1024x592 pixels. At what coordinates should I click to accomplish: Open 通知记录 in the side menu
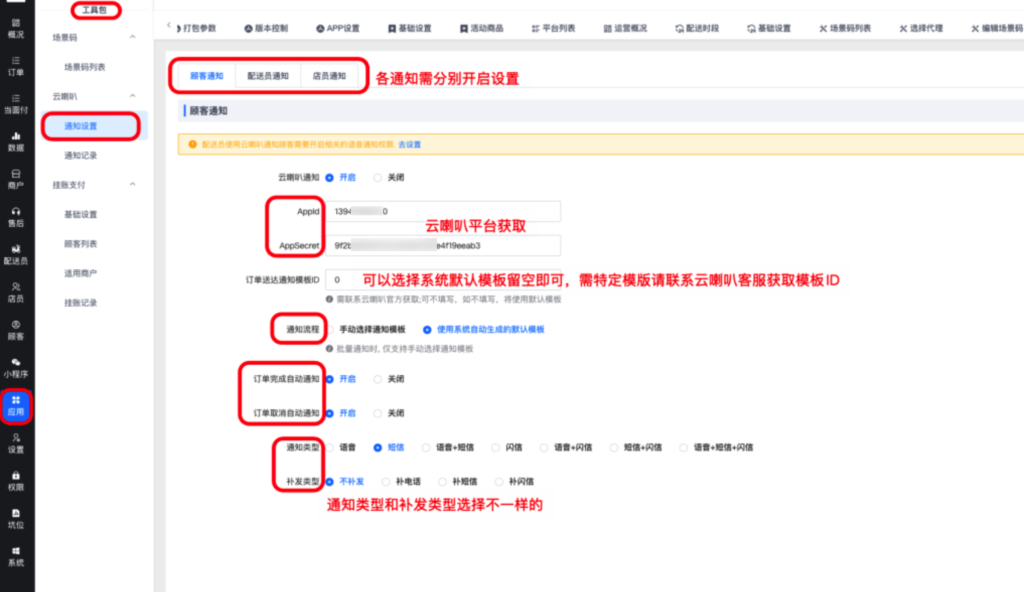[x=81, y=156]
